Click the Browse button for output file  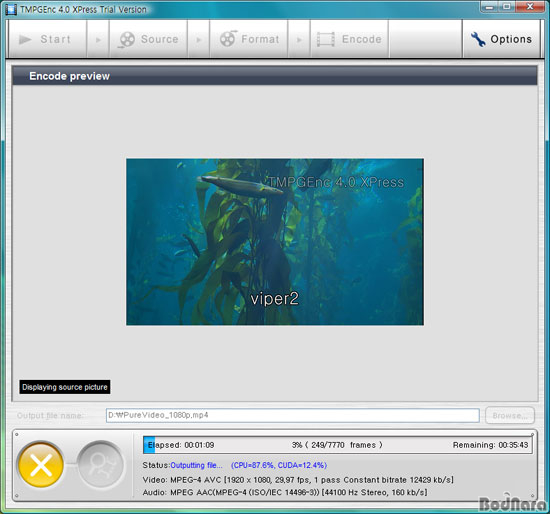510,415
